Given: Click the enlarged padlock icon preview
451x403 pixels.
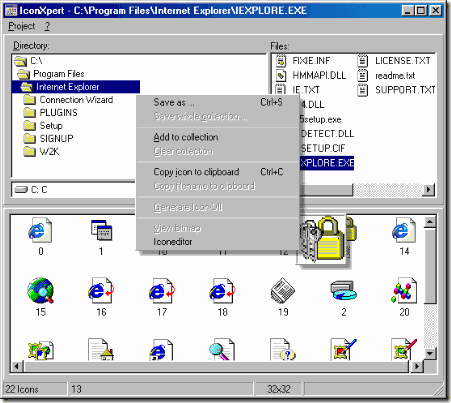Looking at the screenshot, I should click(x=323, y=240).
